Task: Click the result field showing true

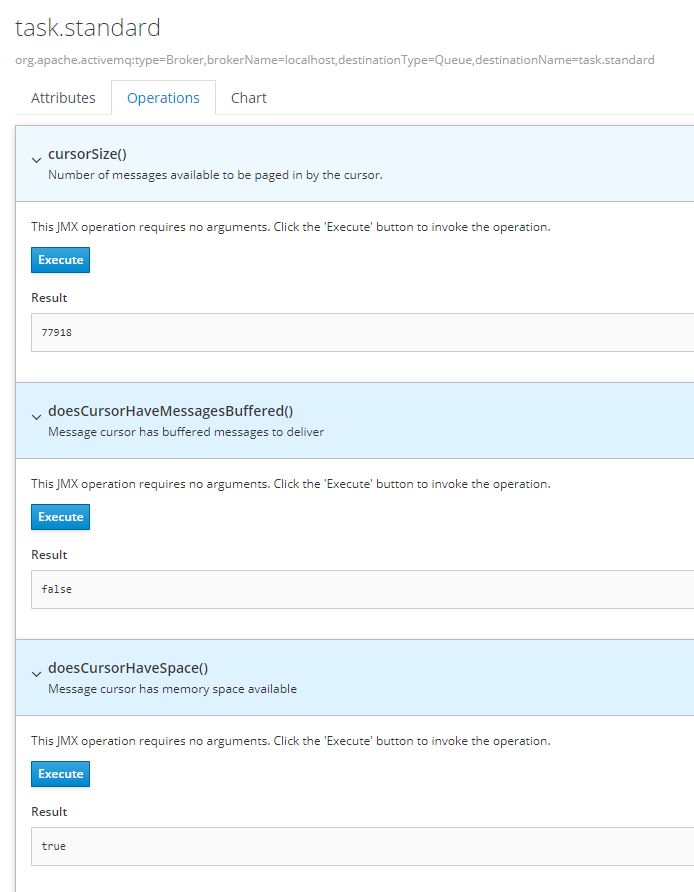Action: [362, 846]
